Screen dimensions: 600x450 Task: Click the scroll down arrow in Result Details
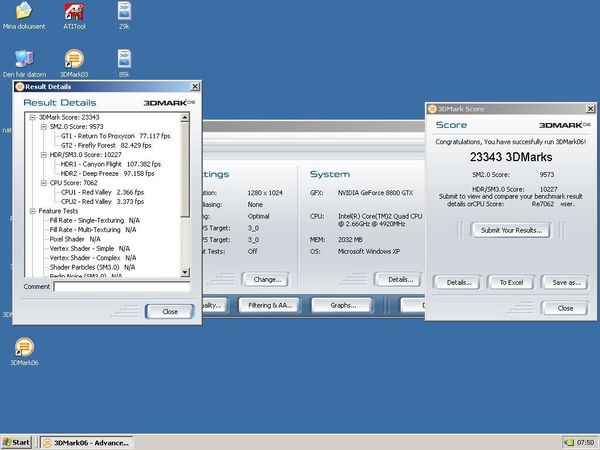(185, 272)
